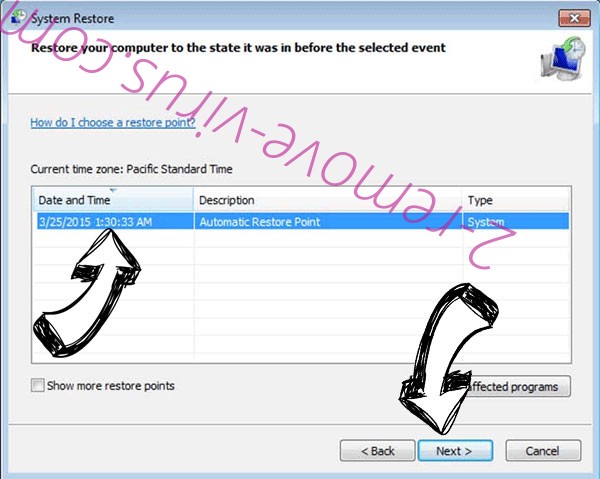This screenshot has height=479, width=600.
Task: Click the System Restore monitor clock graphic
Action: (x=563, y=59)
